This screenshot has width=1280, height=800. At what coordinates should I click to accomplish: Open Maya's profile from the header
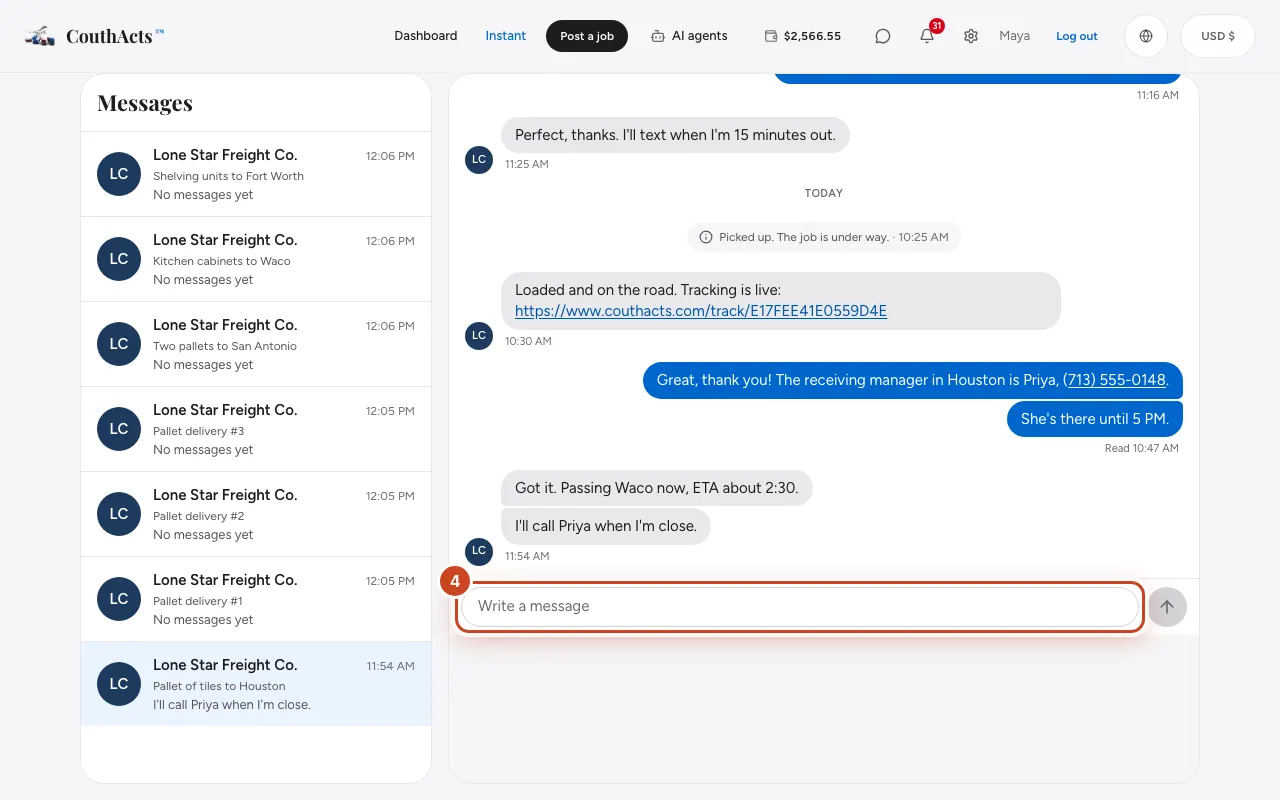pos(1014,36)
